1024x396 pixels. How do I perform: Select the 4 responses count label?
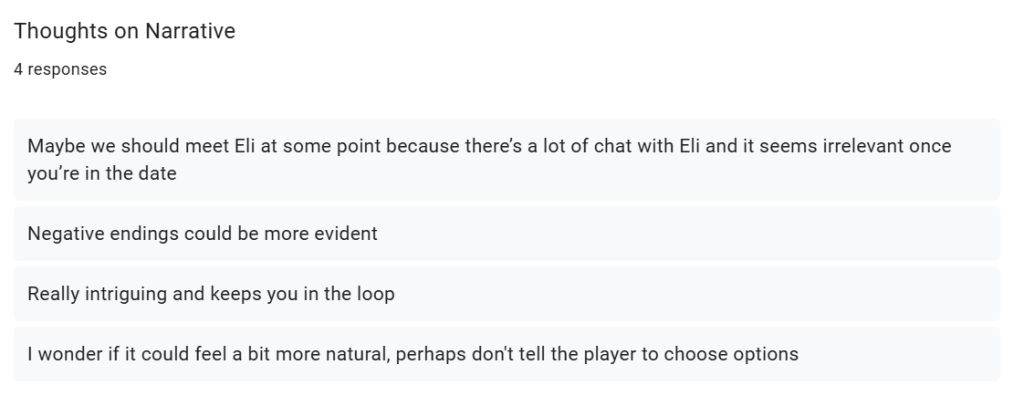(x=60, y=69)
